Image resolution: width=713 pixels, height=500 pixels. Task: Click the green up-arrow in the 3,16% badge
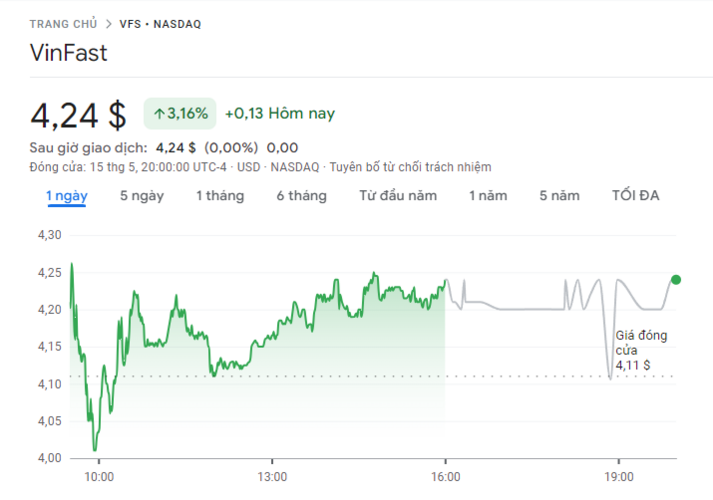(158, 114)
